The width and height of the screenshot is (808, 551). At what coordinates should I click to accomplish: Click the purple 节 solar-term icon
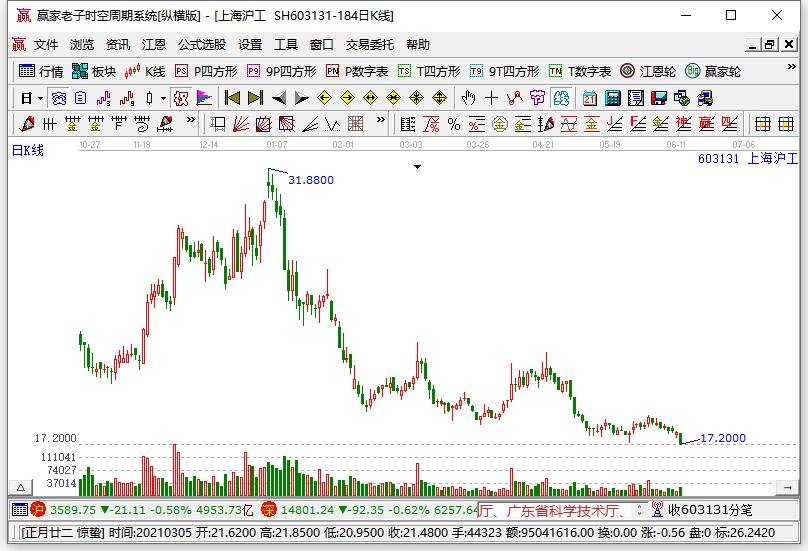coord(537,98)
